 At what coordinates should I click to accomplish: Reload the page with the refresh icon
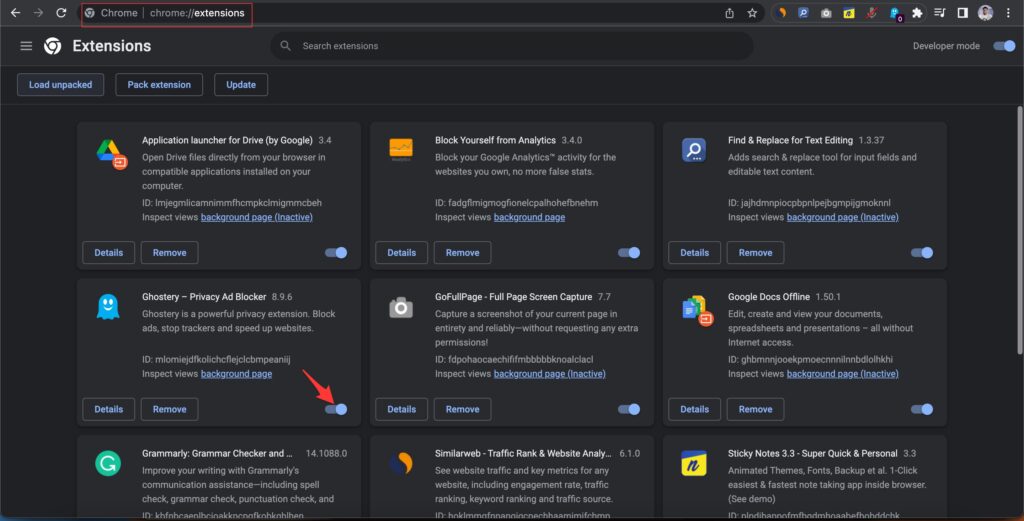tap(61, 13)
